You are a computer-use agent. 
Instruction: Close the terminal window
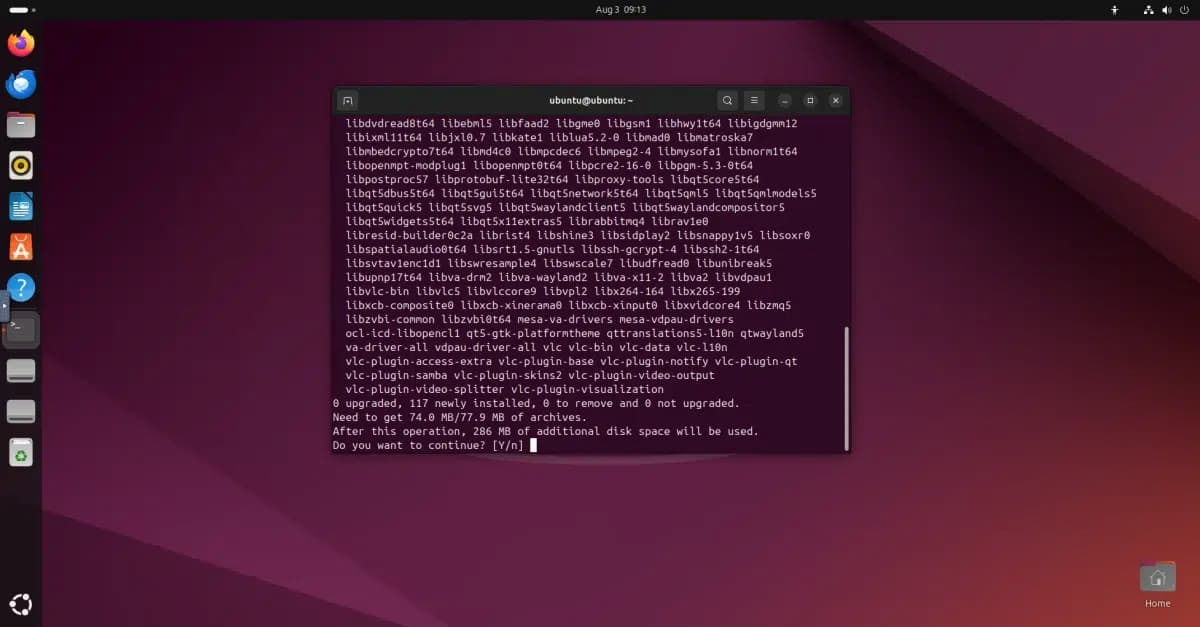tap(835, 100)
